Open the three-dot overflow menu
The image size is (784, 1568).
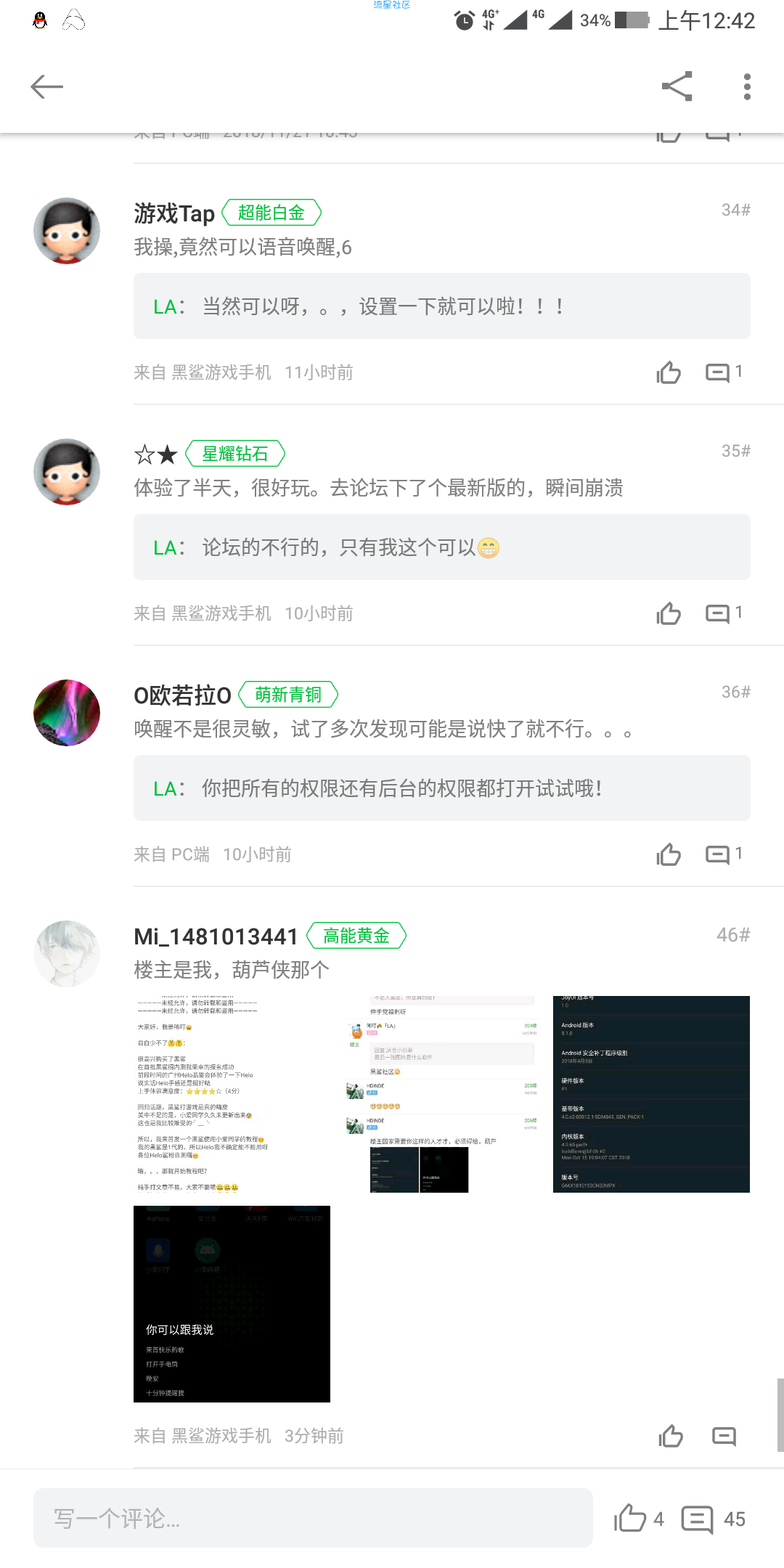point(747,87)
